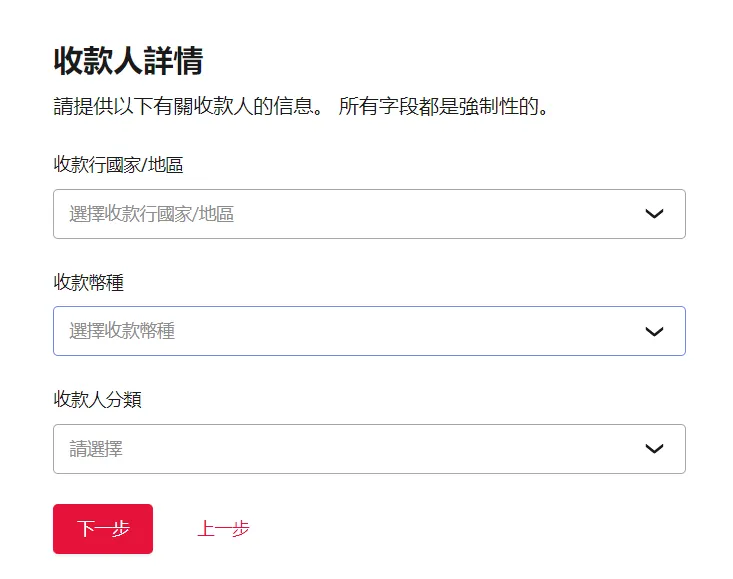Focus the blue-outlined currency selection box

(x=369, y=331)
